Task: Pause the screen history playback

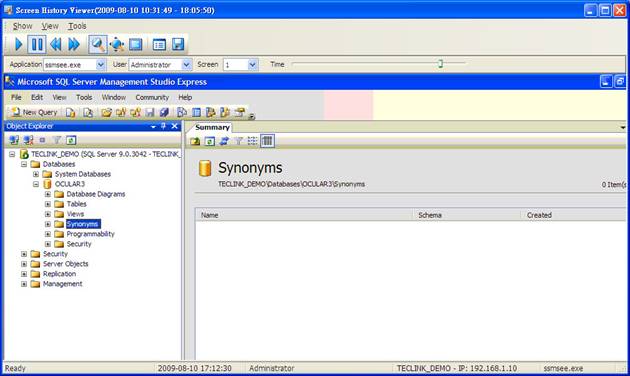Action: [37, 44]
